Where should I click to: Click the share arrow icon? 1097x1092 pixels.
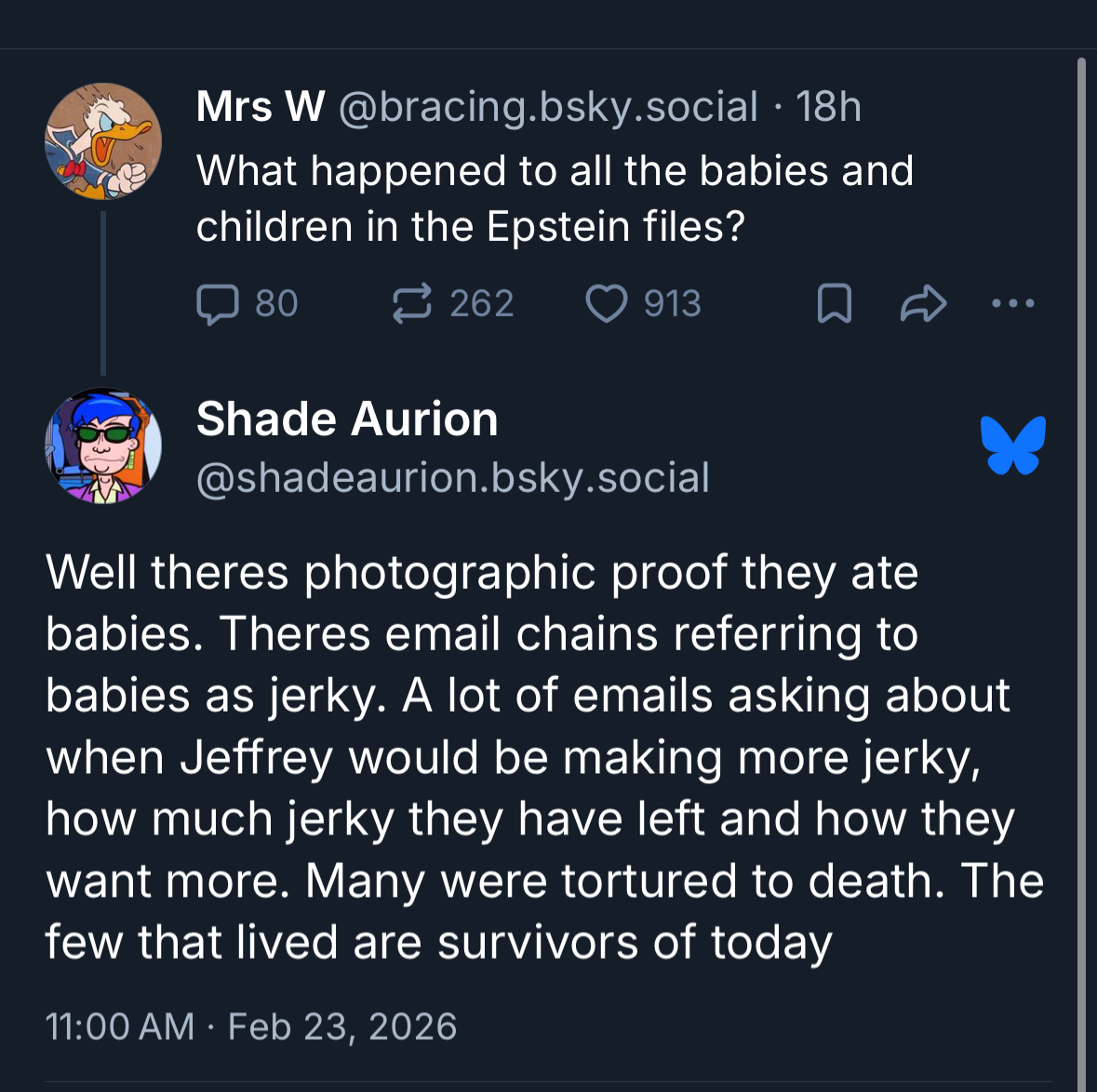point(923,304)
